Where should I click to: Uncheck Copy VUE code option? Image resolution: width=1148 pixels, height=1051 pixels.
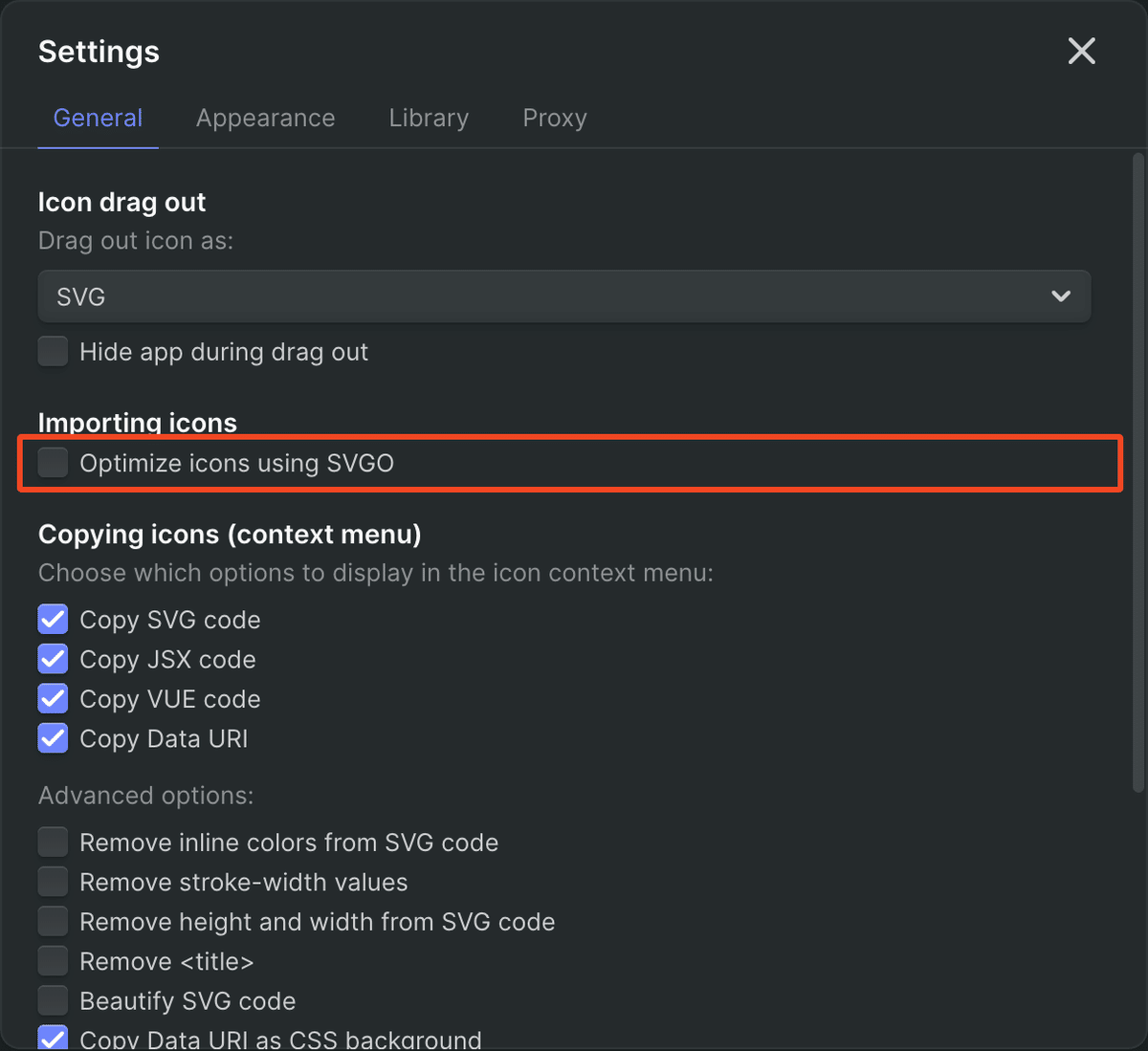[x=53, y=699]
